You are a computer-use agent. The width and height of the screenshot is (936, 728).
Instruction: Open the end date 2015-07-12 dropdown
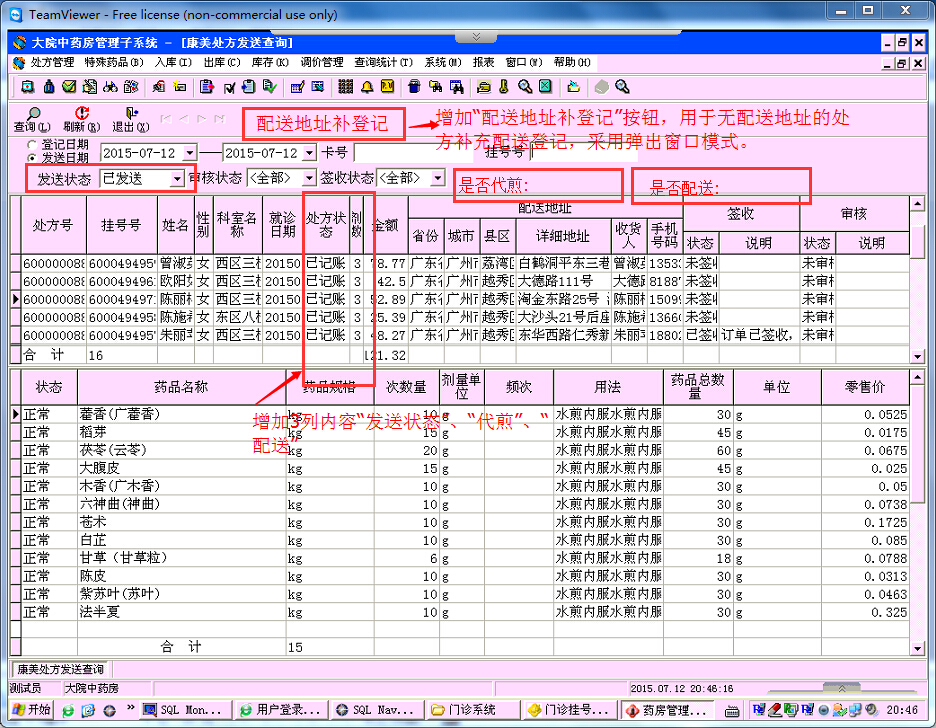click(x=309, y=153)
